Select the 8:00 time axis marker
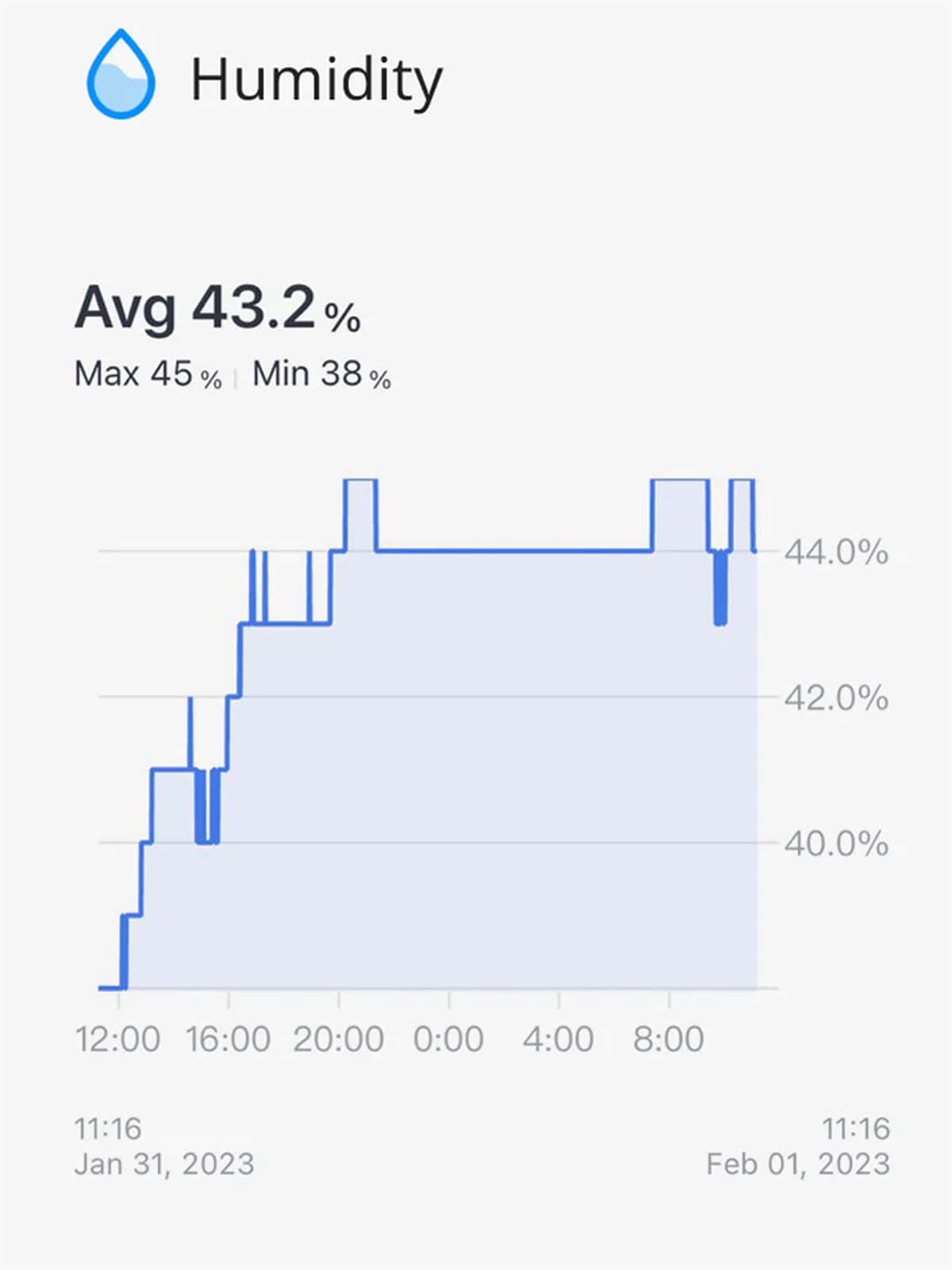The width and height of the screenshot is (952, 1270). coord(669,1039)
